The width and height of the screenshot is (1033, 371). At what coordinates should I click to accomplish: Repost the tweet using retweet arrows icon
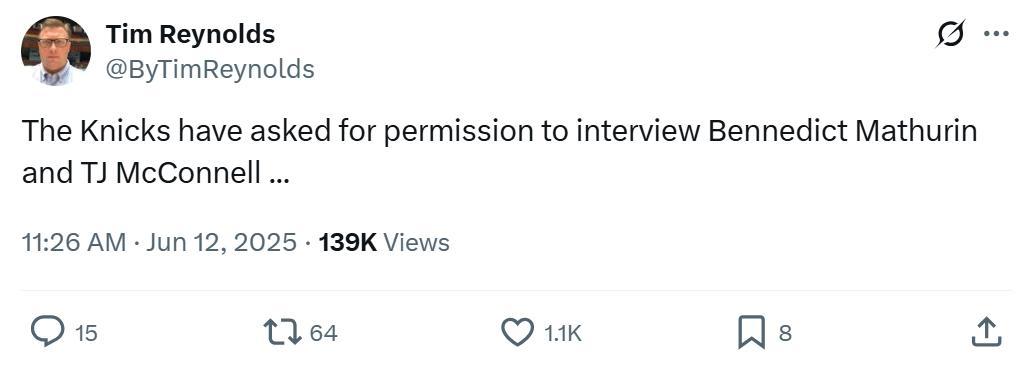coord(283,332)
